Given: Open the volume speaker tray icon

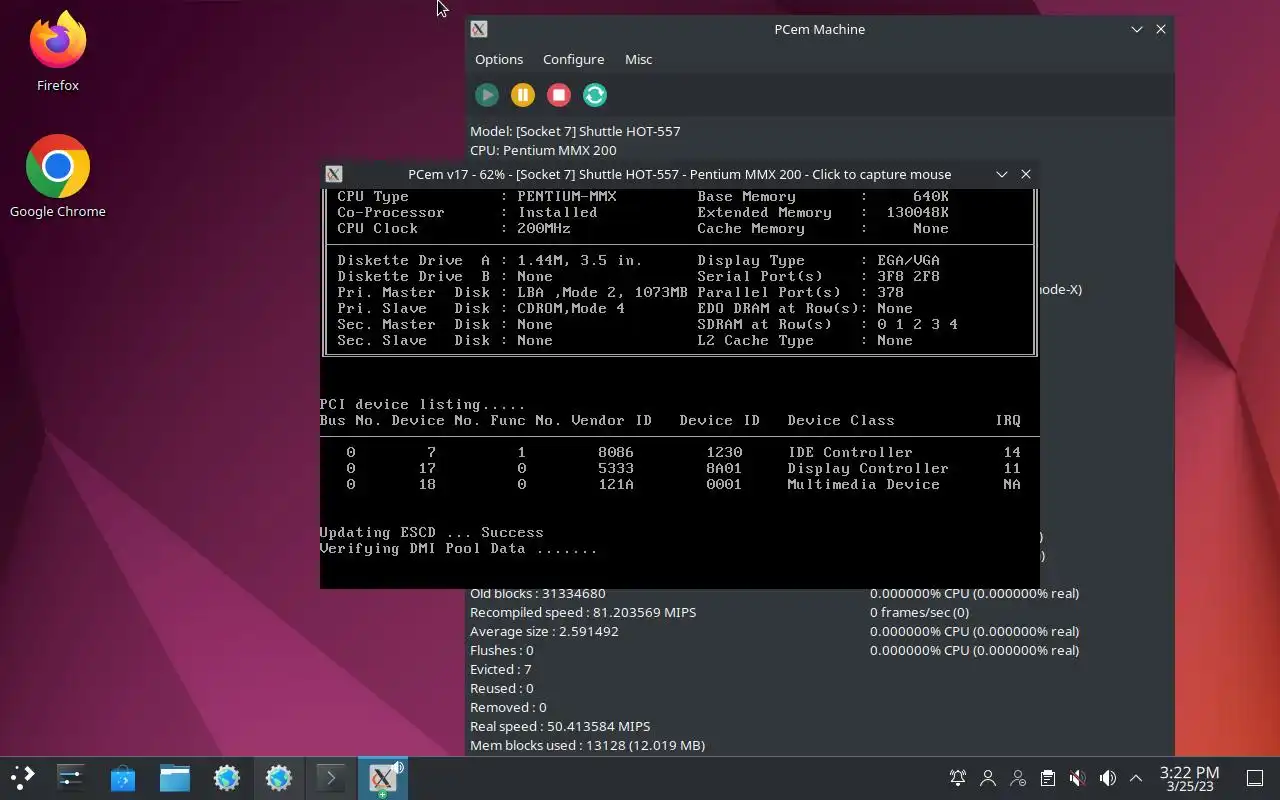Looking at the screenshot, I should tap(1107, 778).
